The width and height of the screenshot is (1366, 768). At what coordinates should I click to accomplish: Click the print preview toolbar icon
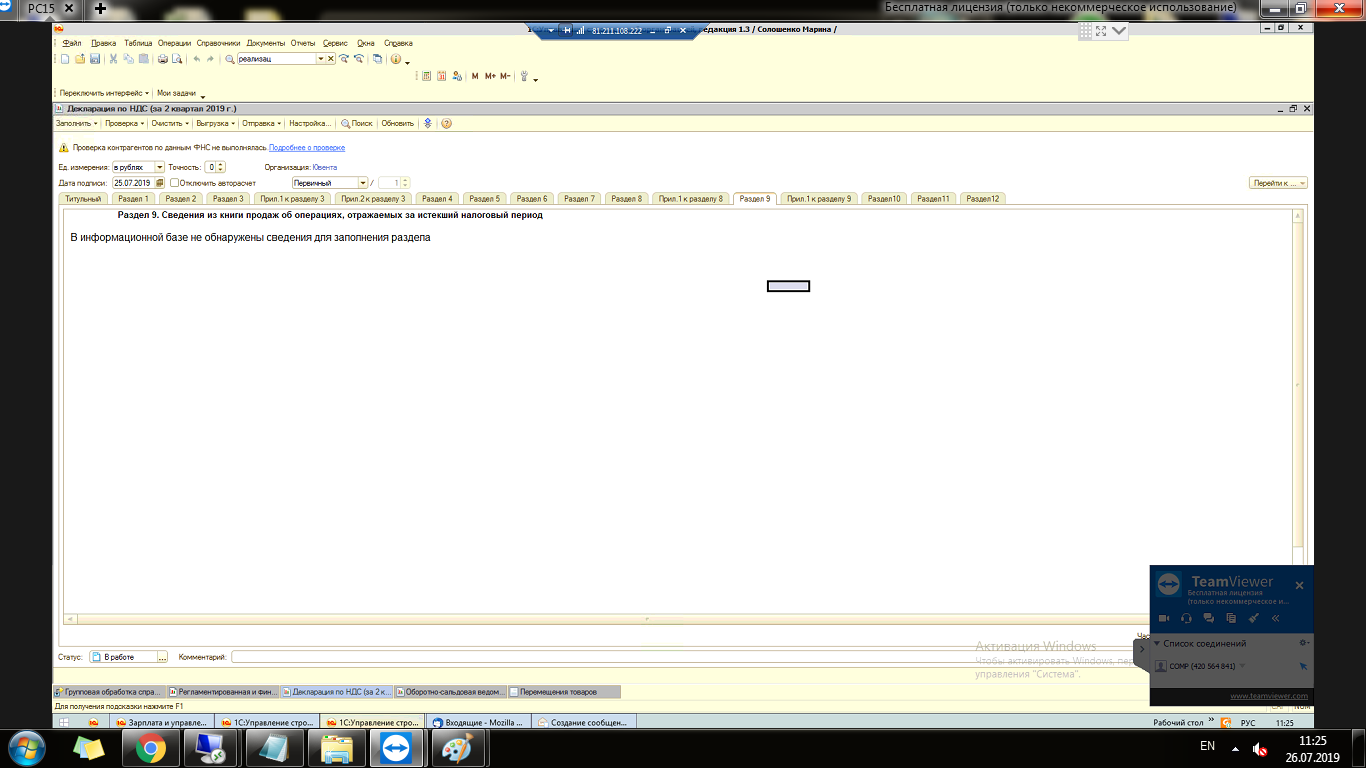coord(177,59)
